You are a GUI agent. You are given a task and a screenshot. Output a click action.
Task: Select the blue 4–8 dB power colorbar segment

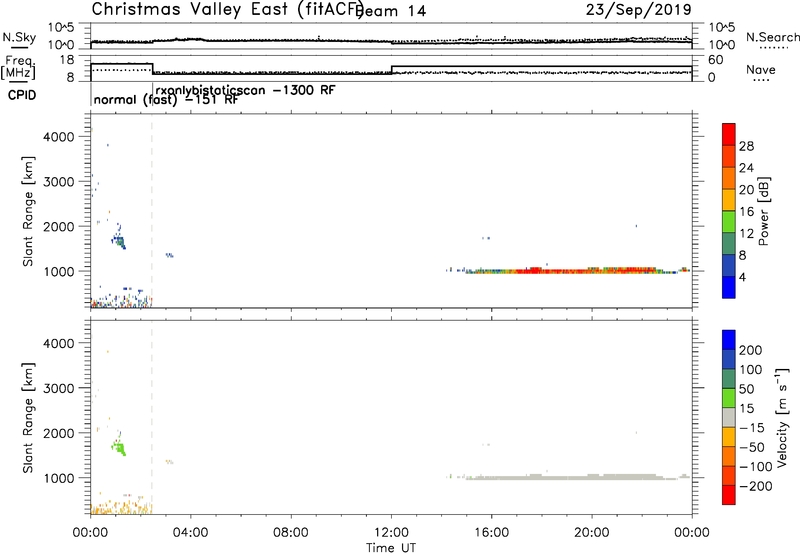click(729, 265)
